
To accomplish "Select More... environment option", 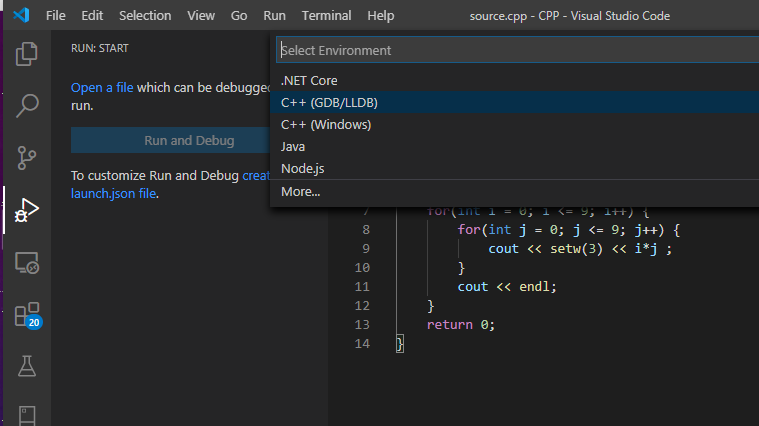I will point(515,192).
